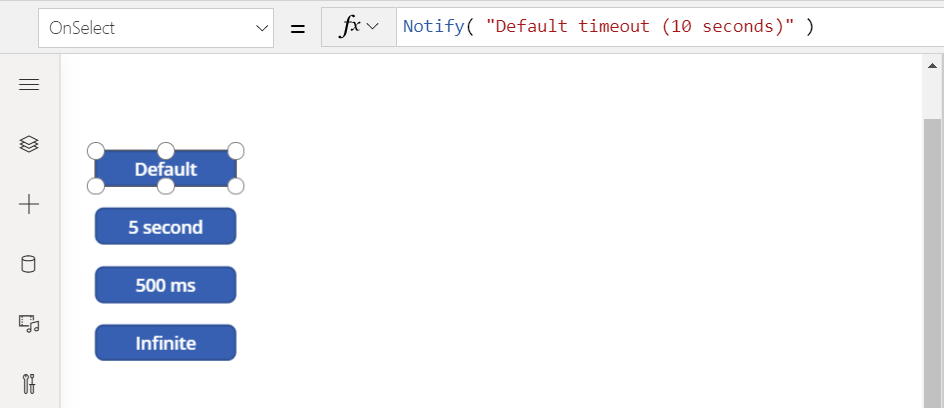Open the hamburger menu in left sidebar

[x=29, y=85]
